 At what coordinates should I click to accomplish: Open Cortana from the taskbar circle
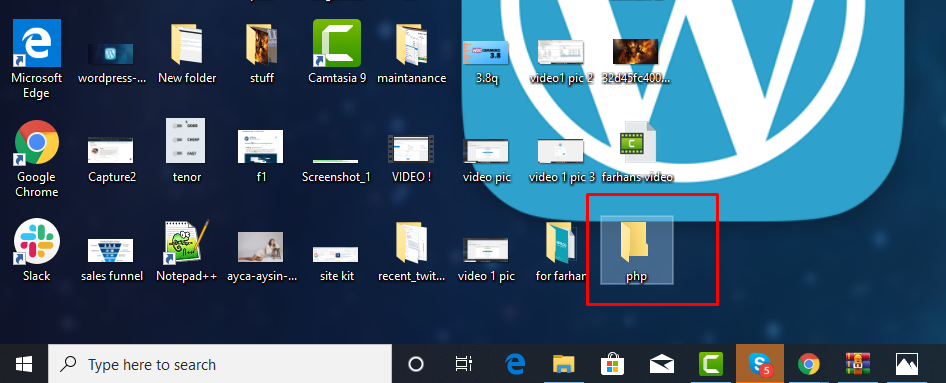tap(416, 364)
